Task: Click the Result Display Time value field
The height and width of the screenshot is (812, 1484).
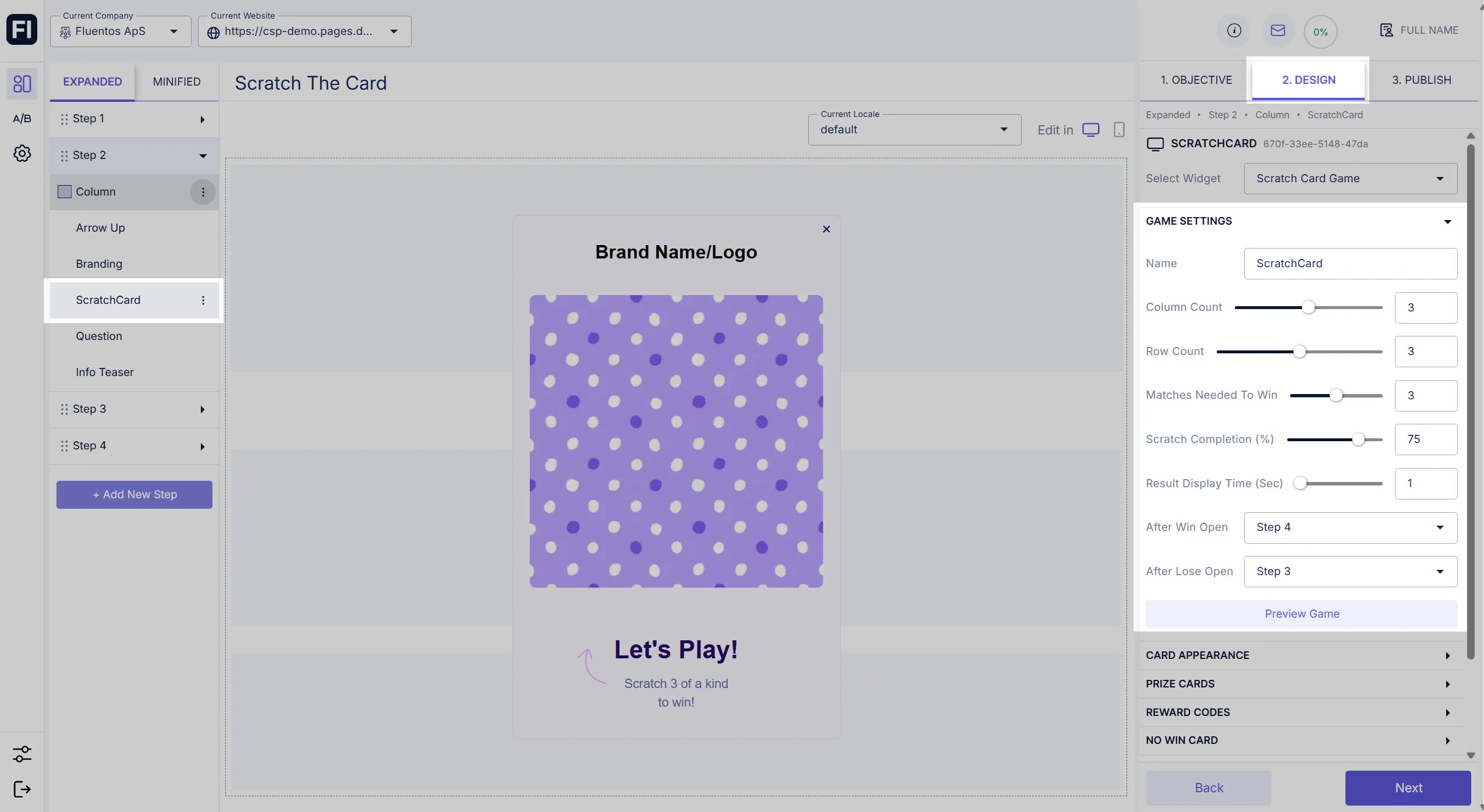Action: (x=1426, y=484)
